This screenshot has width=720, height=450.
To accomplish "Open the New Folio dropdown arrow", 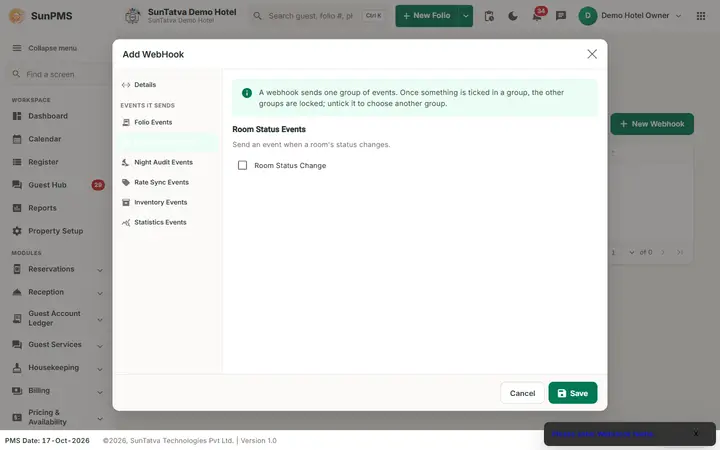I will (466, 16).
